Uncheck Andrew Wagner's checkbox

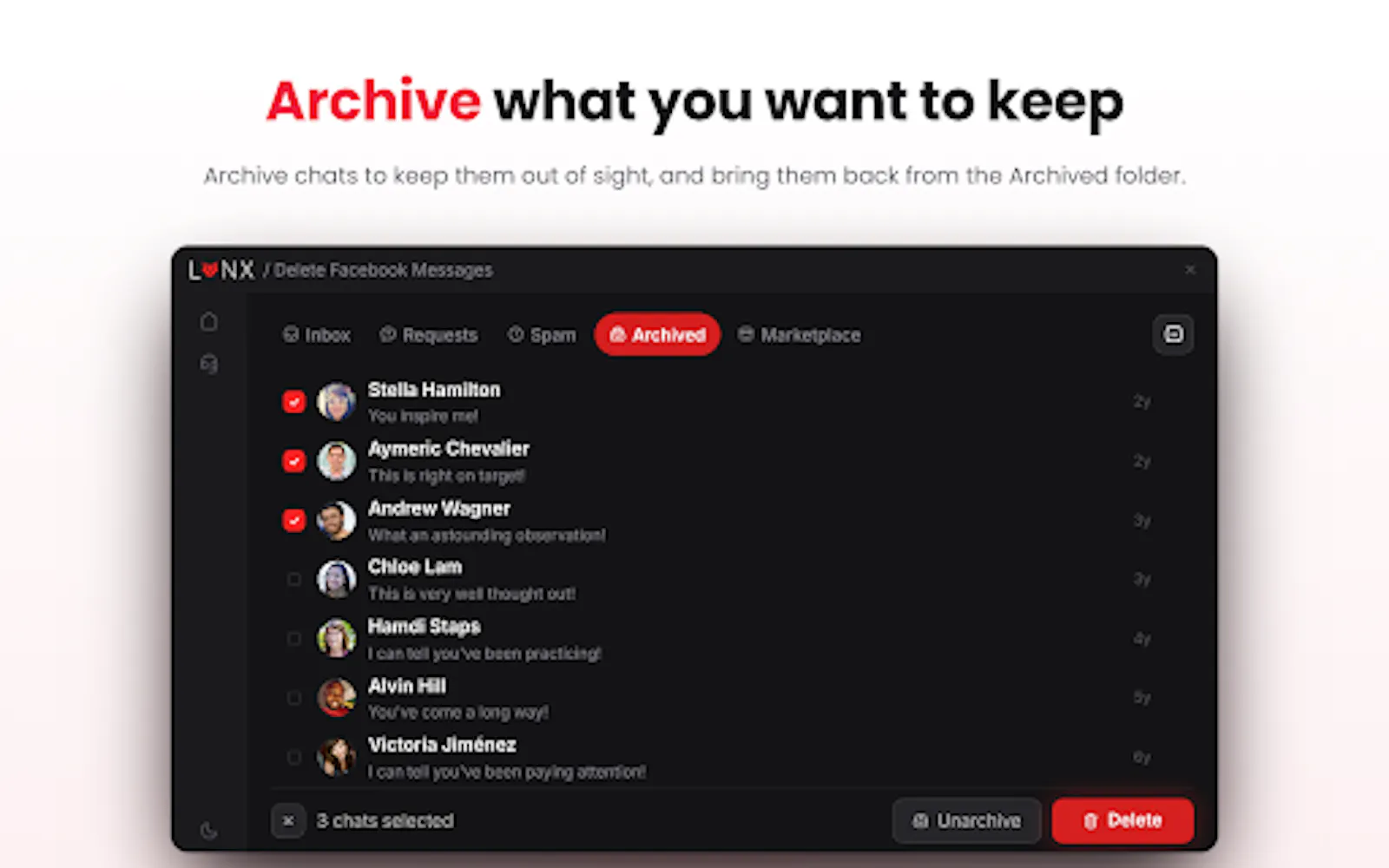click(294, 520)
